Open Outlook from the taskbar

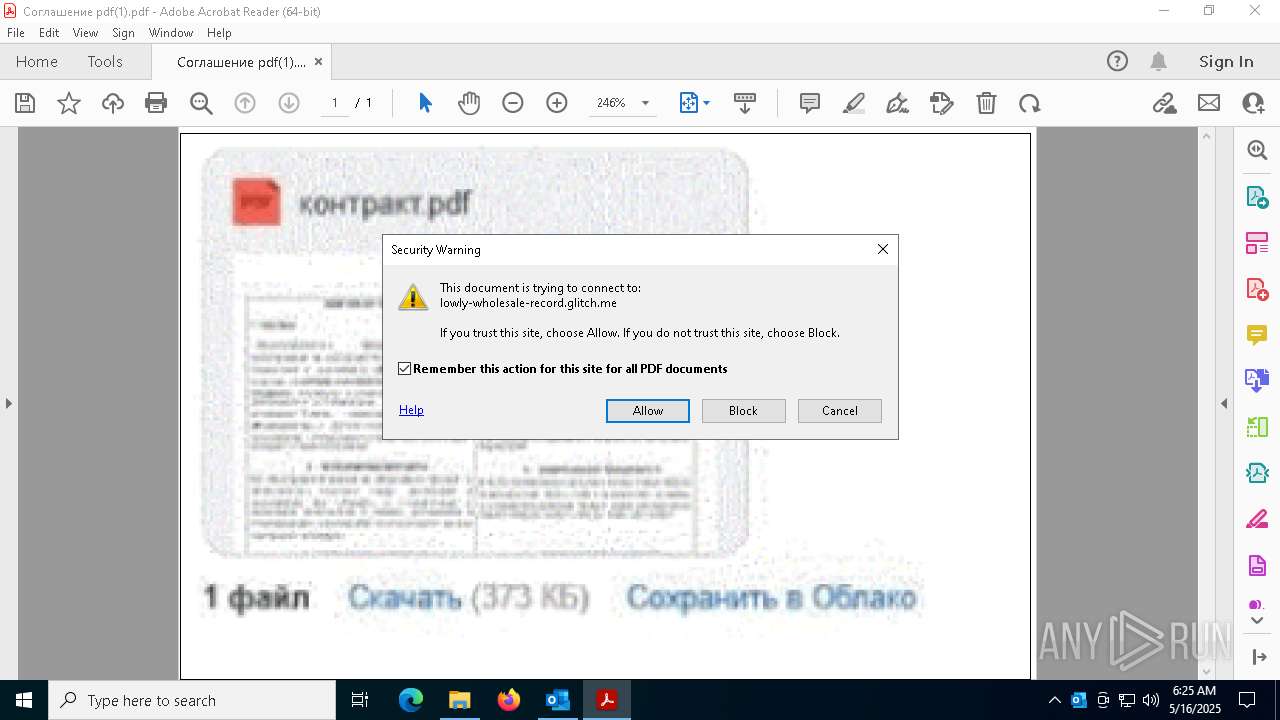(558, 700)
